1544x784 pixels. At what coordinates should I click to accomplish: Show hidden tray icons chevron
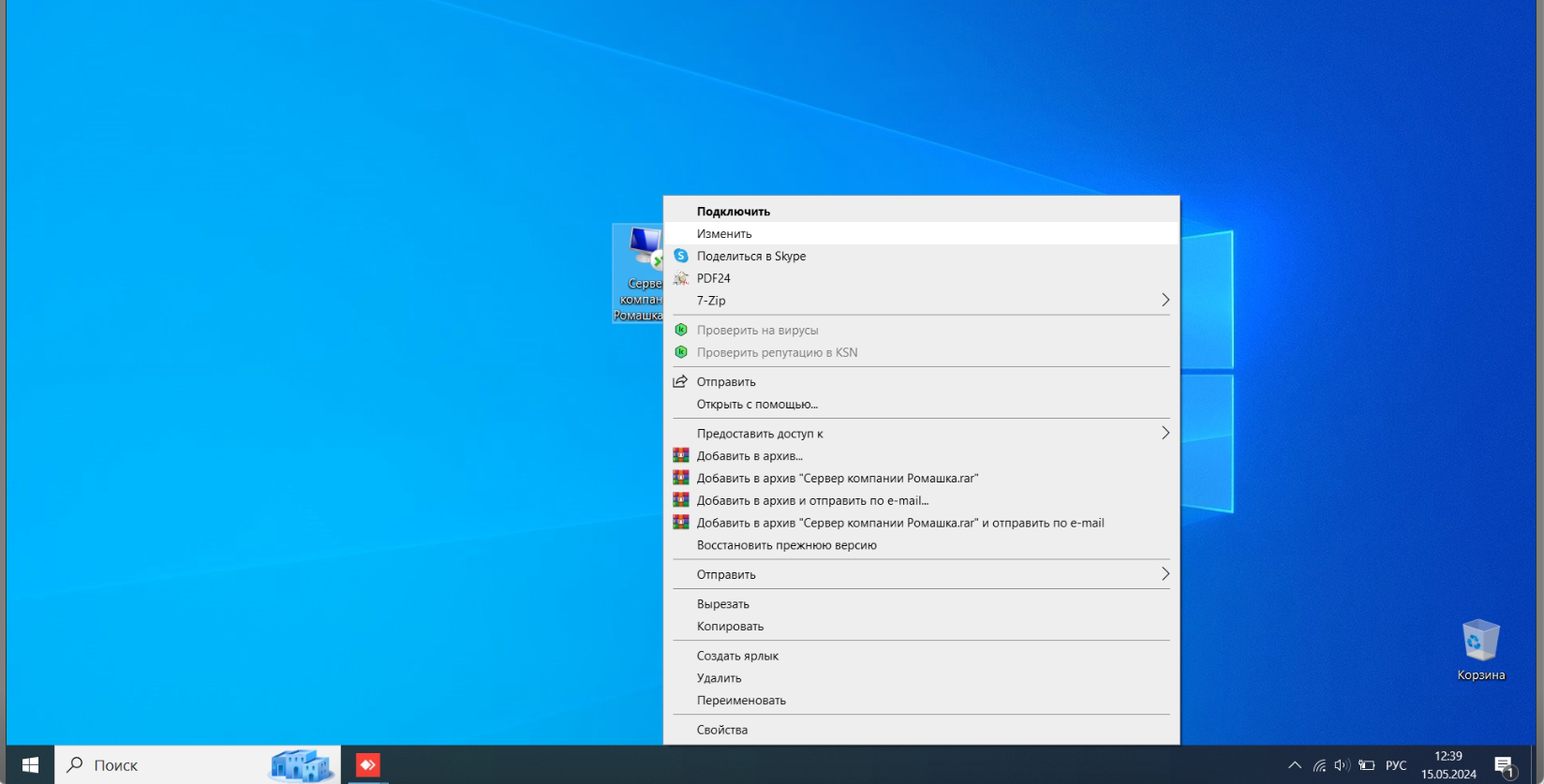[x=1295, y=765]
